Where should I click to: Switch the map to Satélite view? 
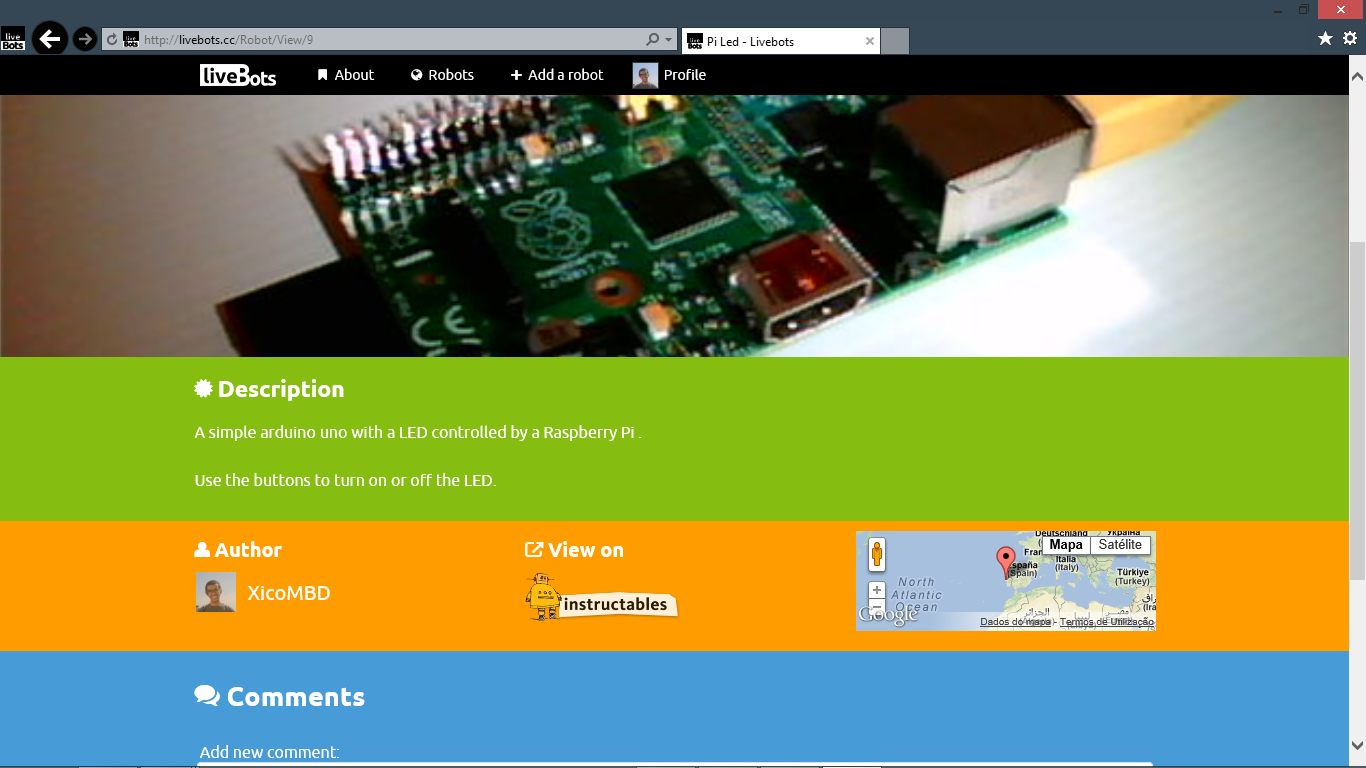[x=1119, y=545]
